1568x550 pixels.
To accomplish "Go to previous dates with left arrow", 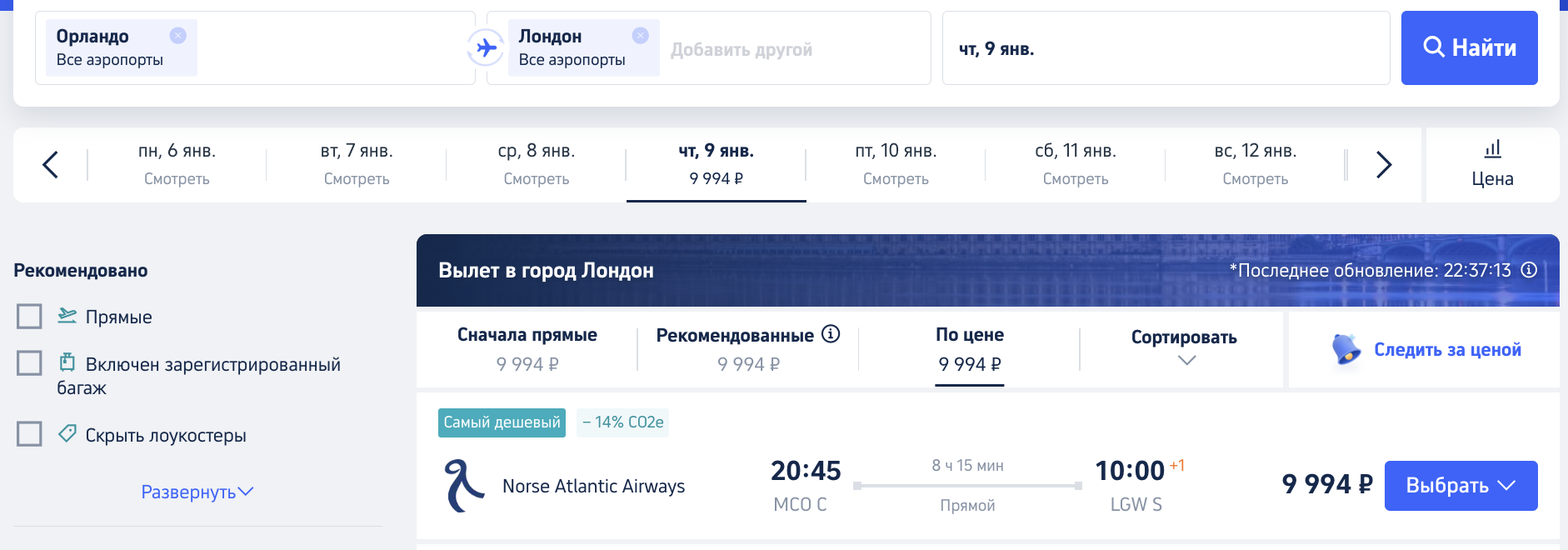I will tap(51, 164).
